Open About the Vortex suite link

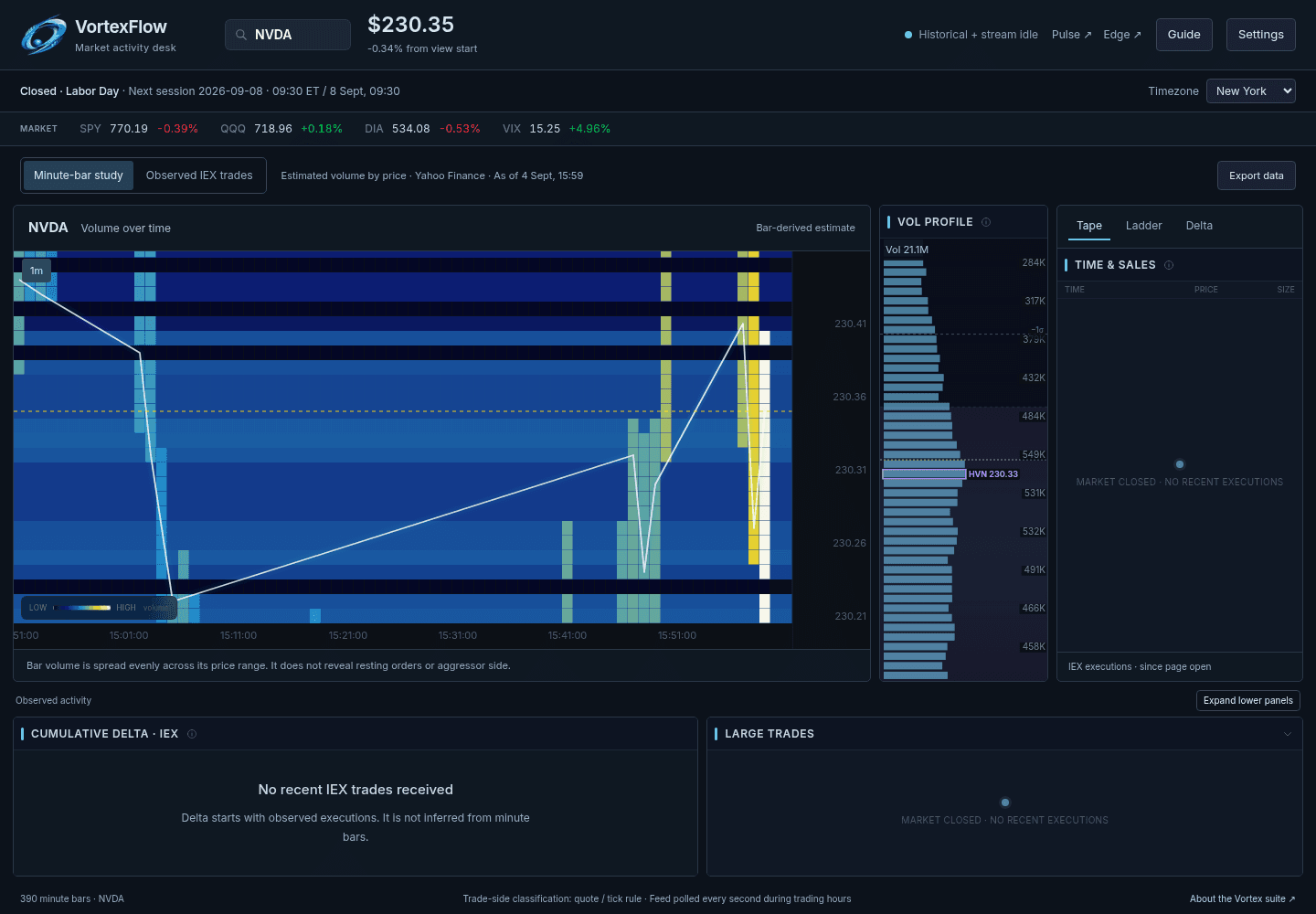point(1243,898)
